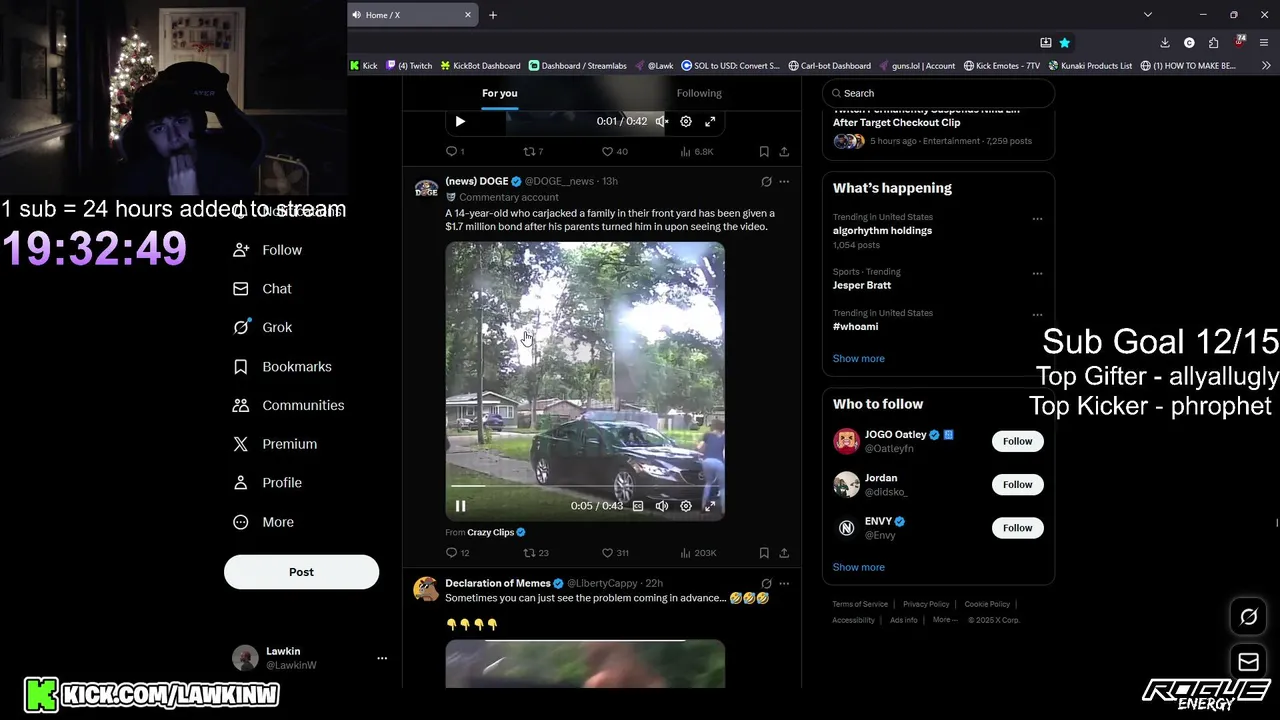The image size is (1280, 720).
Task: Open the Kick bookmark
Action: pos(363,66)
